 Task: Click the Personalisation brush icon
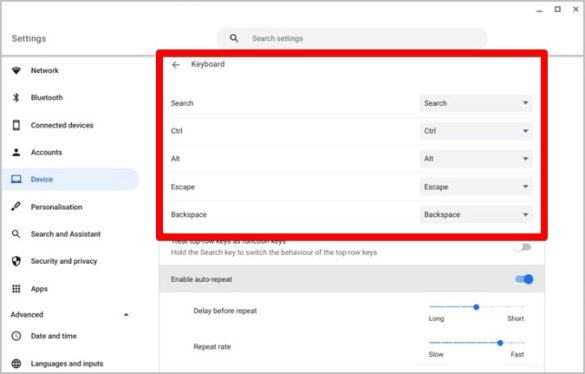click(x=16, y=206)
